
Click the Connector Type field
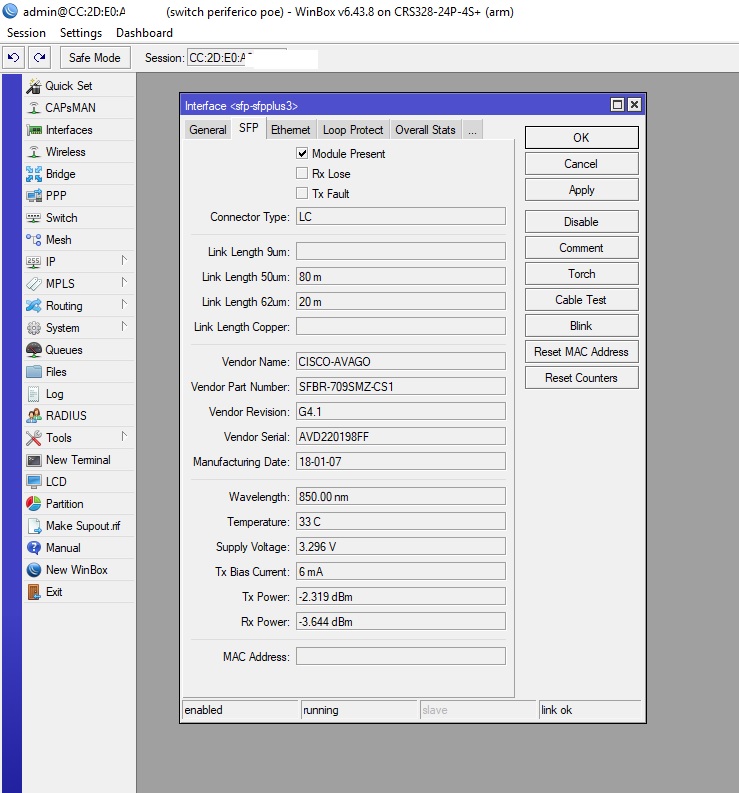click(x=401, y=216)
